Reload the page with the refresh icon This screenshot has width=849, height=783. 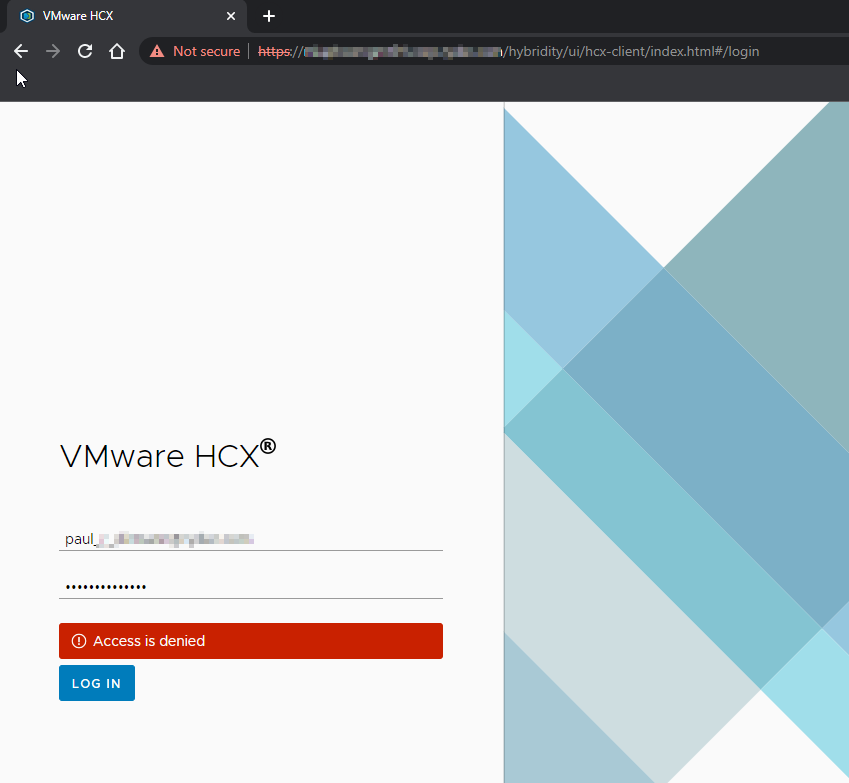85,51
